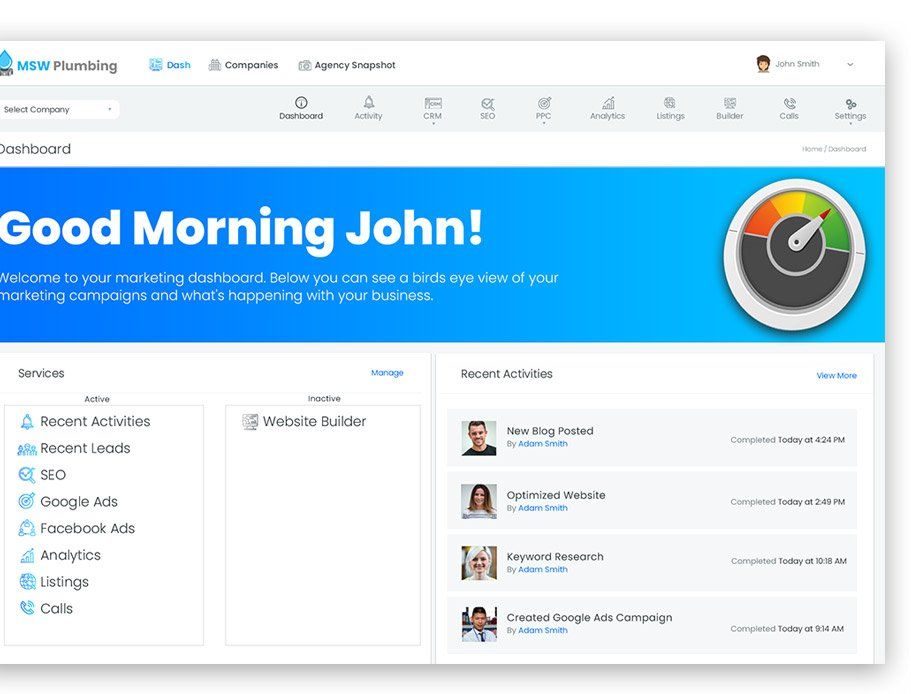The width and height of the screenshot is (911, 694).
Task: Click the Companies building icon
Action: (x=215, y=65)
